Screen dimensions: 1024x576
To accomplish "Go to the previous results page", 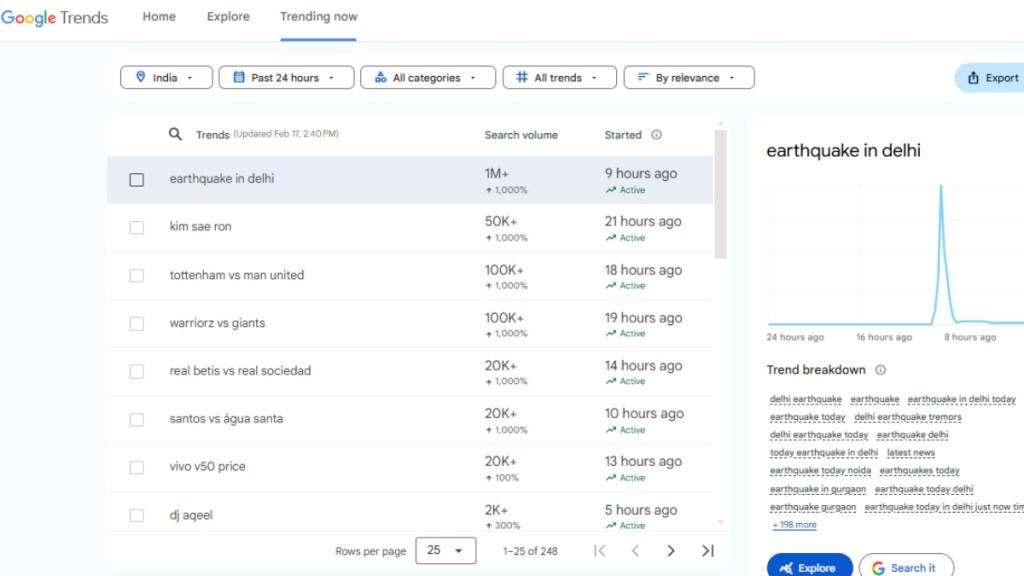I will tap(635, 551).
